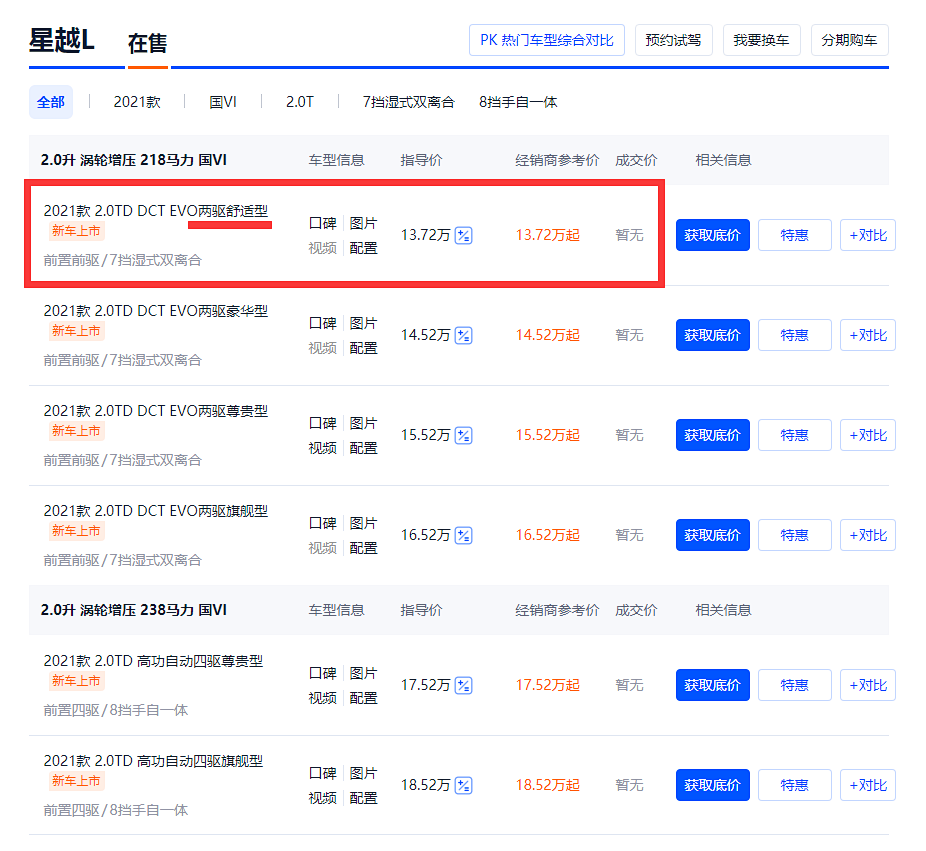Click 预约试驾 button

(674, 40)
